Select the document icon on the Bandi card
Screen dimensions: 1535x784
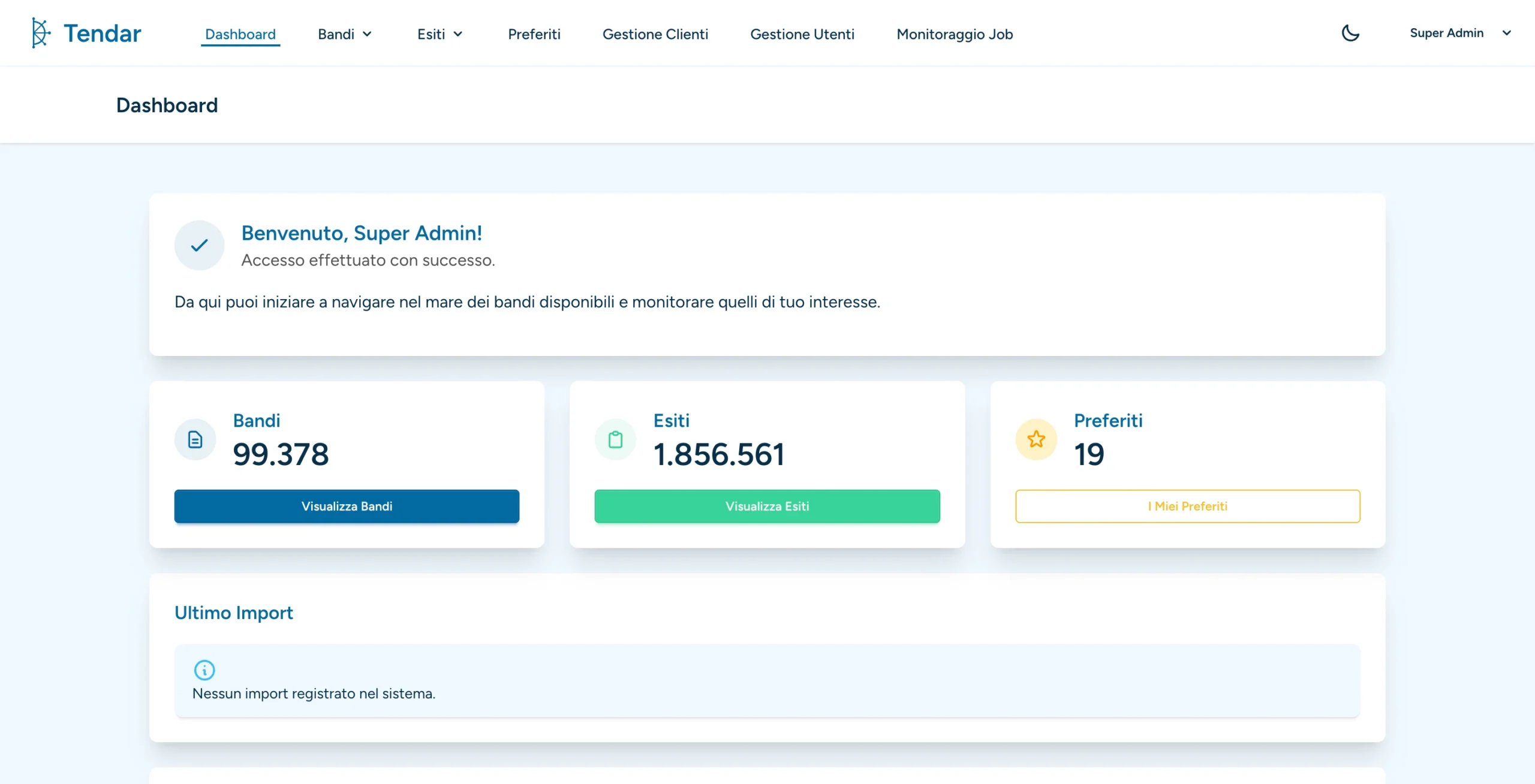point(194,439)
